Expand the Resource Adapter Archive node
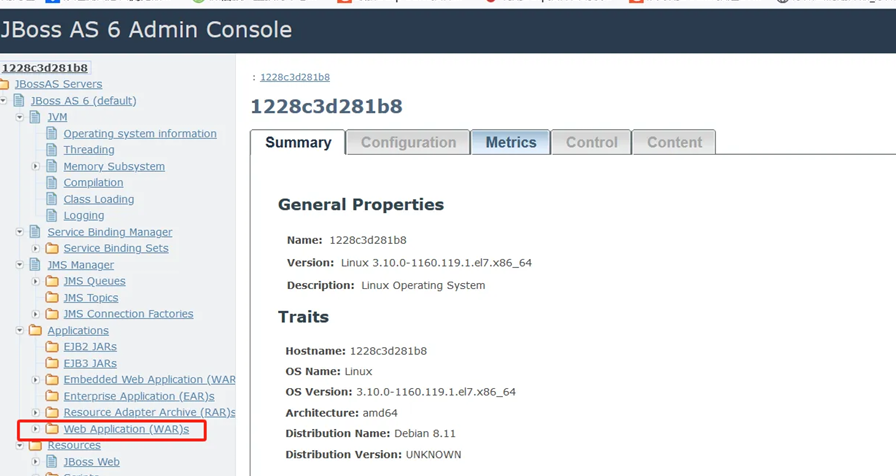896x476 pixels. click(35, 412)
